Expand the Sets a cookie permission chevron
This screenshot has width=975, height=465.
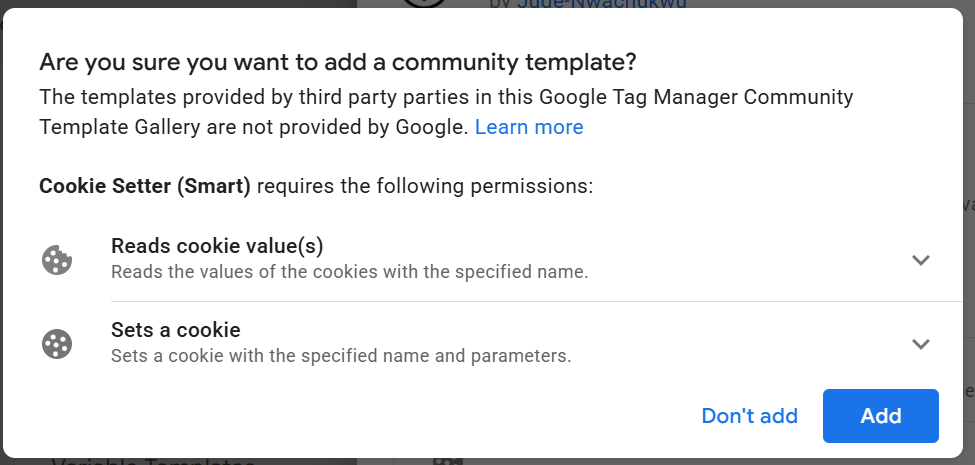[921, 344]
